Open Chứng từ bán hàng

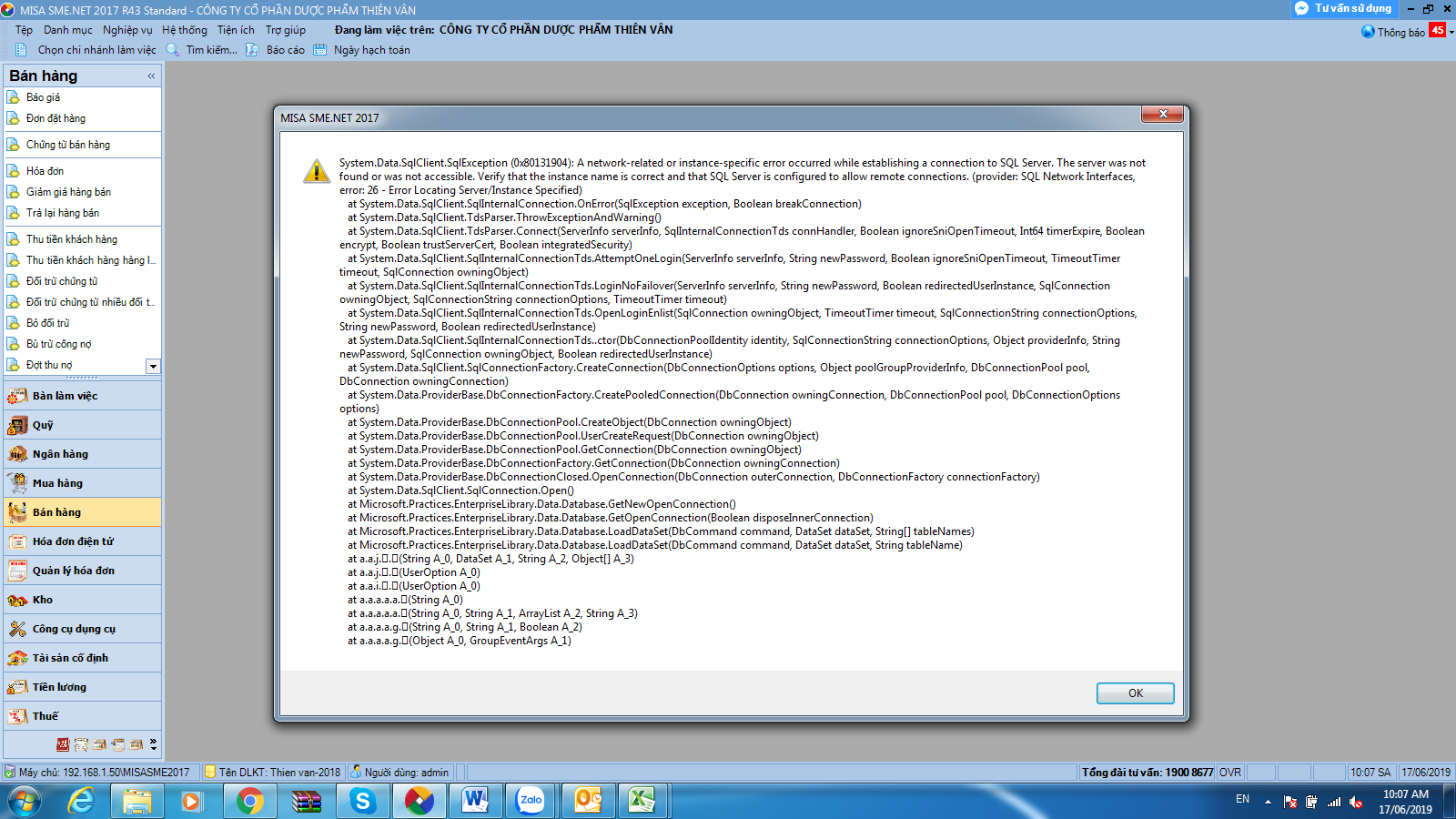pos(68,145)
